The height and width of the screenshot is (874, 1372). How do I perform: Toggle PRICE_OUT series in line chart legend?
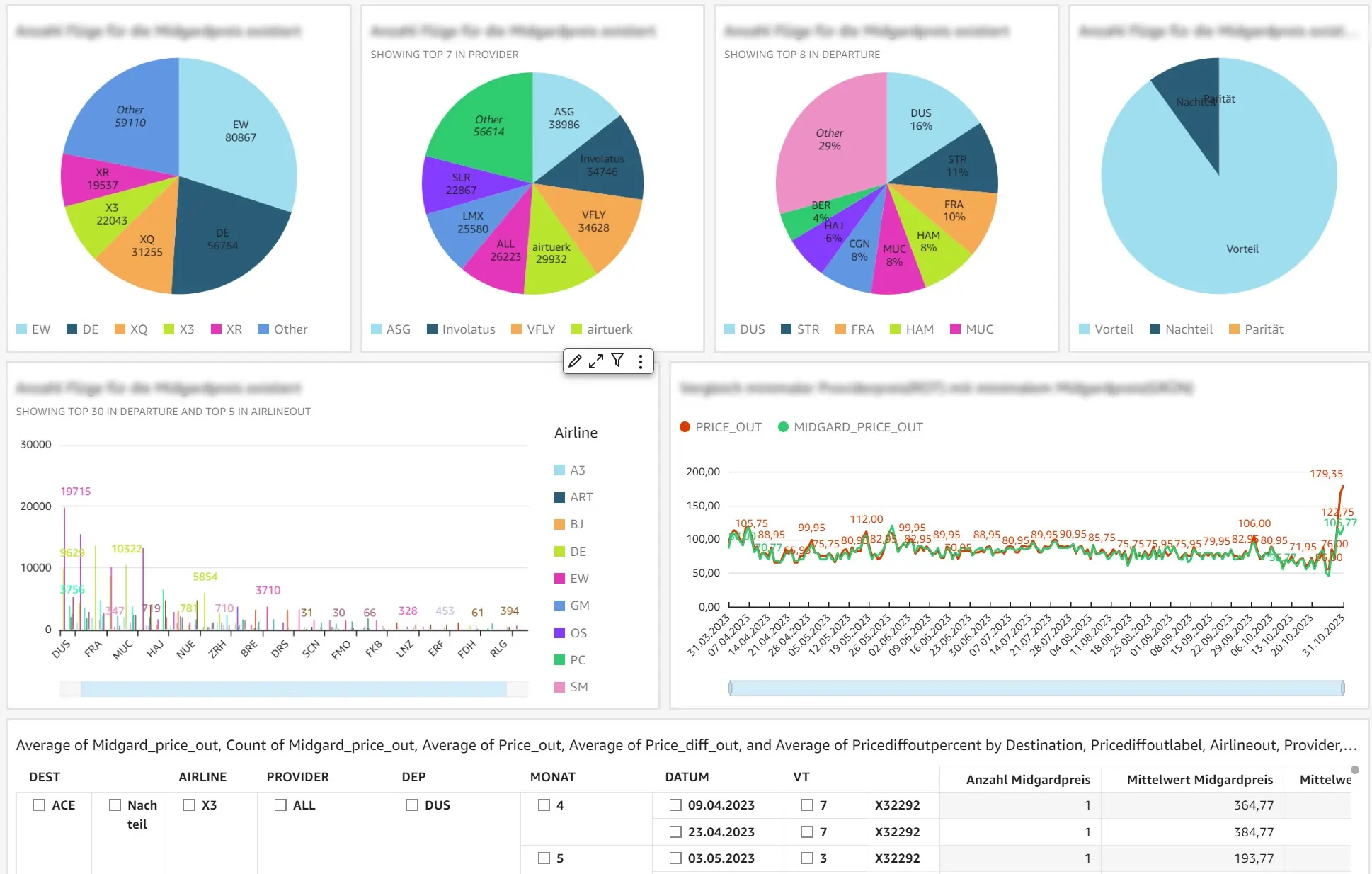(721, 427)
